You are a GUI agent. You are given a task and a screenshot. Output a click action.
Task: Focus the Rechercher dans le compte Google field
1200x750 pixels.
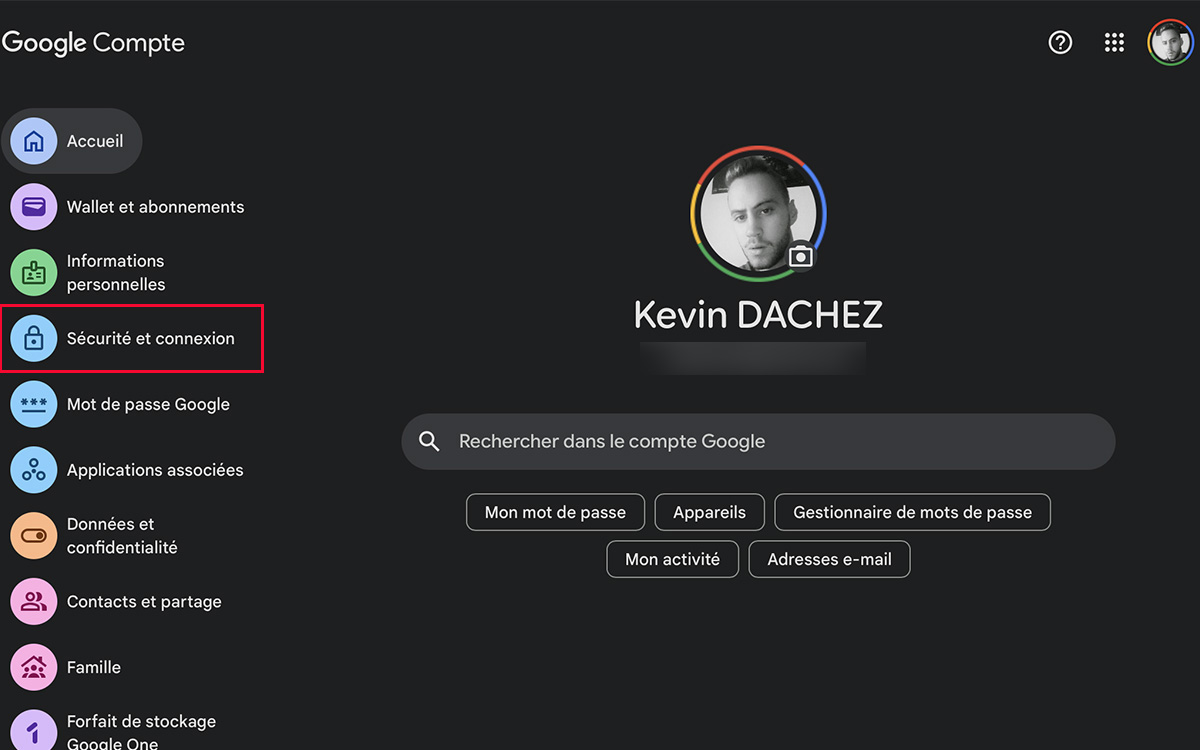coord(758,442)
